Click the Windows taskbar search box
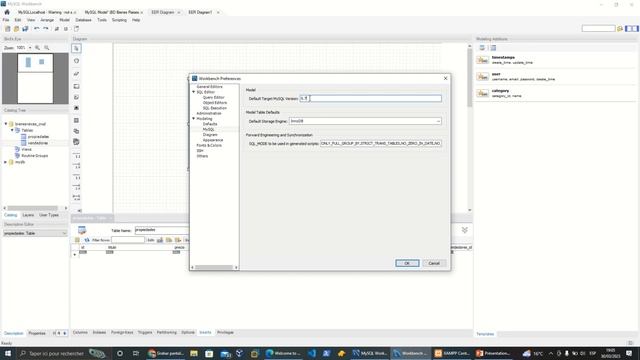Viewport: 640px width, 360px height. [x=62, y=353]
